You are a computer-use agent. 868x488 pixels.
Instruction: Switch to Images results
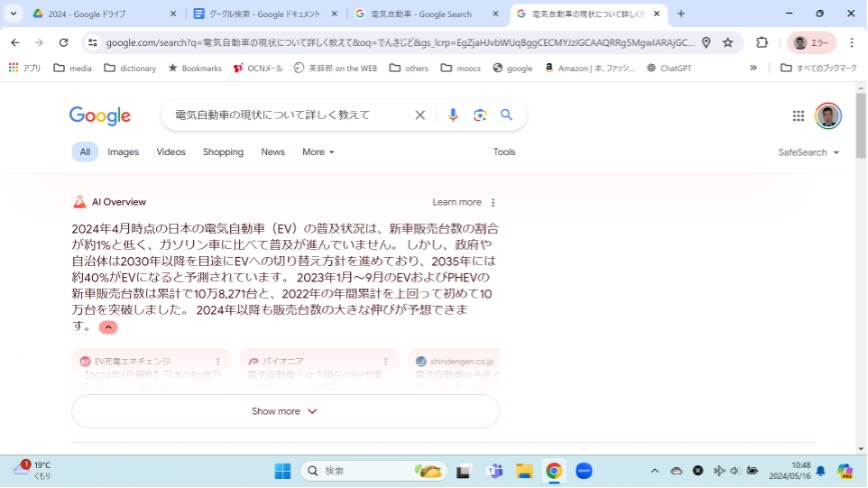coord(123,152)
